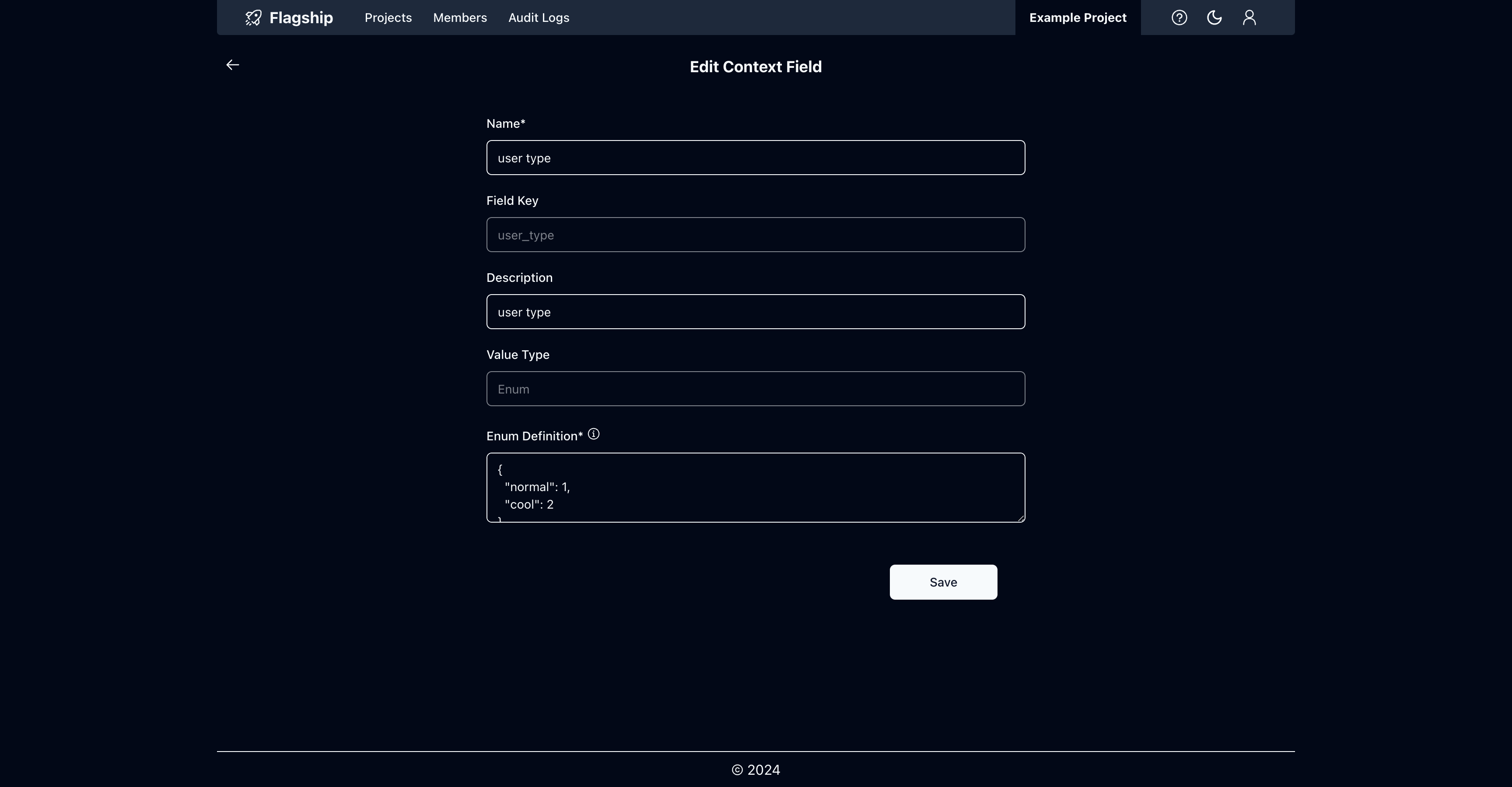The image size is (1512, 787).
Task: Open the Members menu item
Action: tap(460, 18)
